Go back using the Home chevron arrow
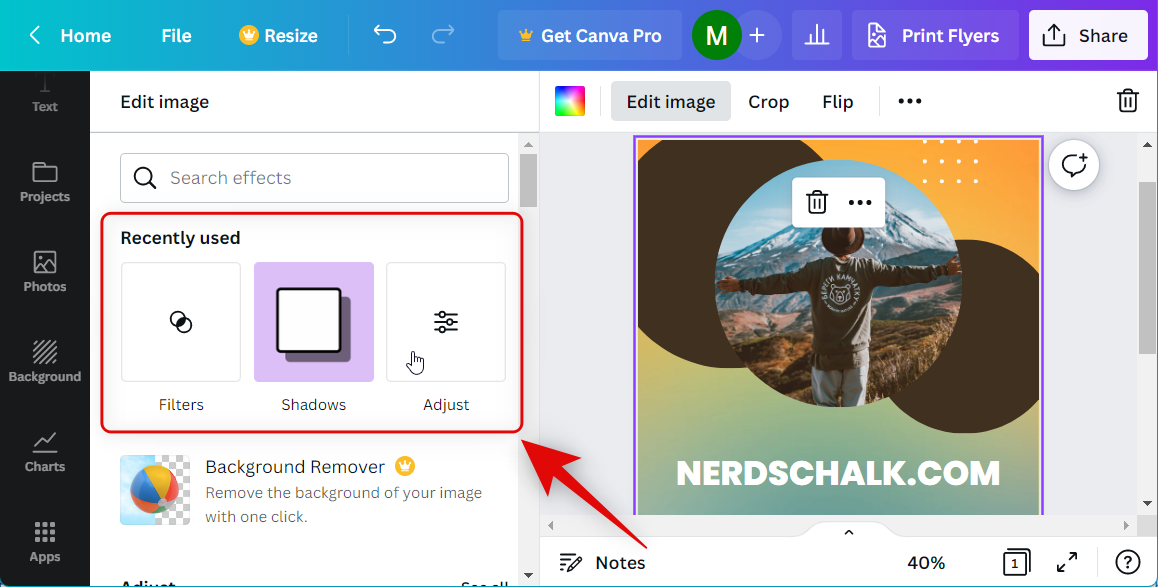1158x587 pixels. [x=34, y=35]
